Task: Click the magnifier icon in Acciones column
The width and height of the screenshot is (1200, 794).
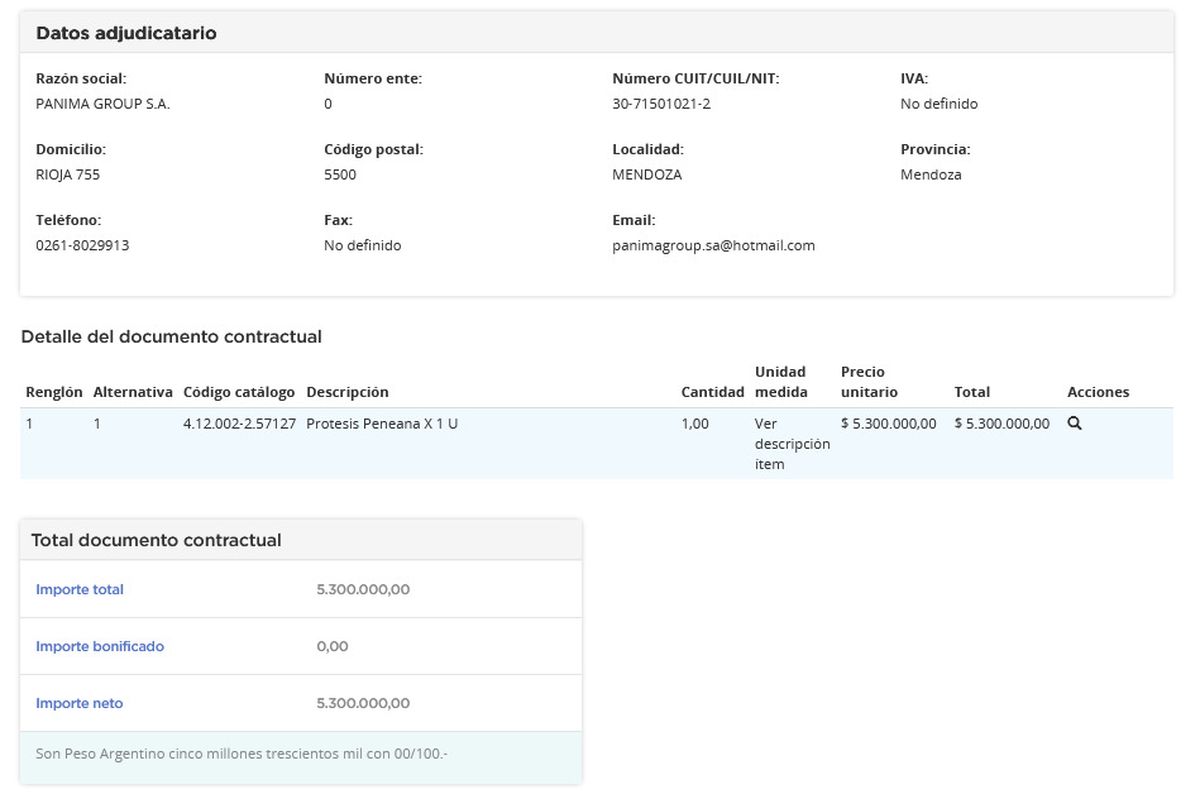Action: [1075, 423]
